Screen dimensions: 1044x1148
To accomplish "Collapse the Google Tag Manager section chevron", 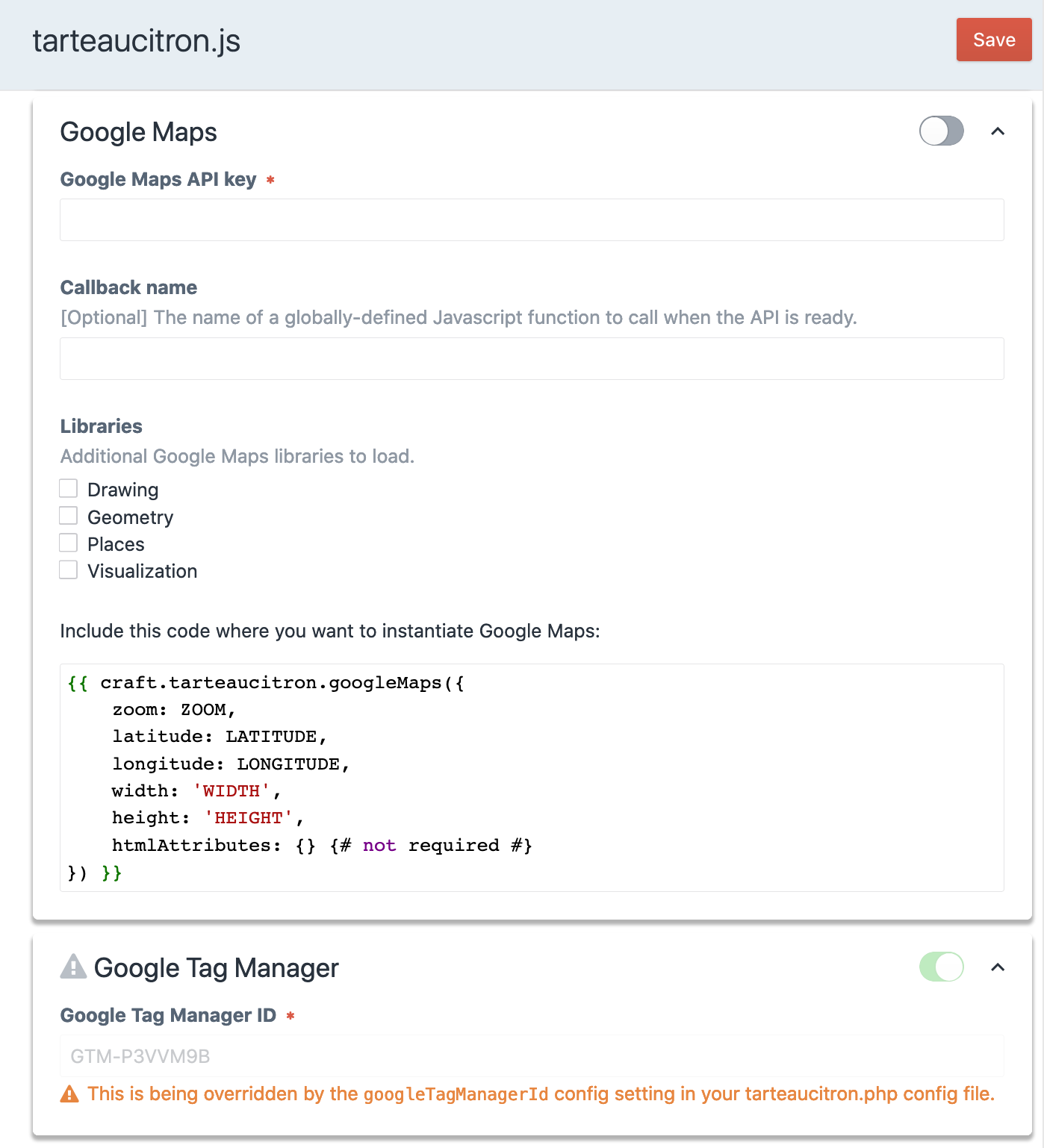I will point(998,967).
